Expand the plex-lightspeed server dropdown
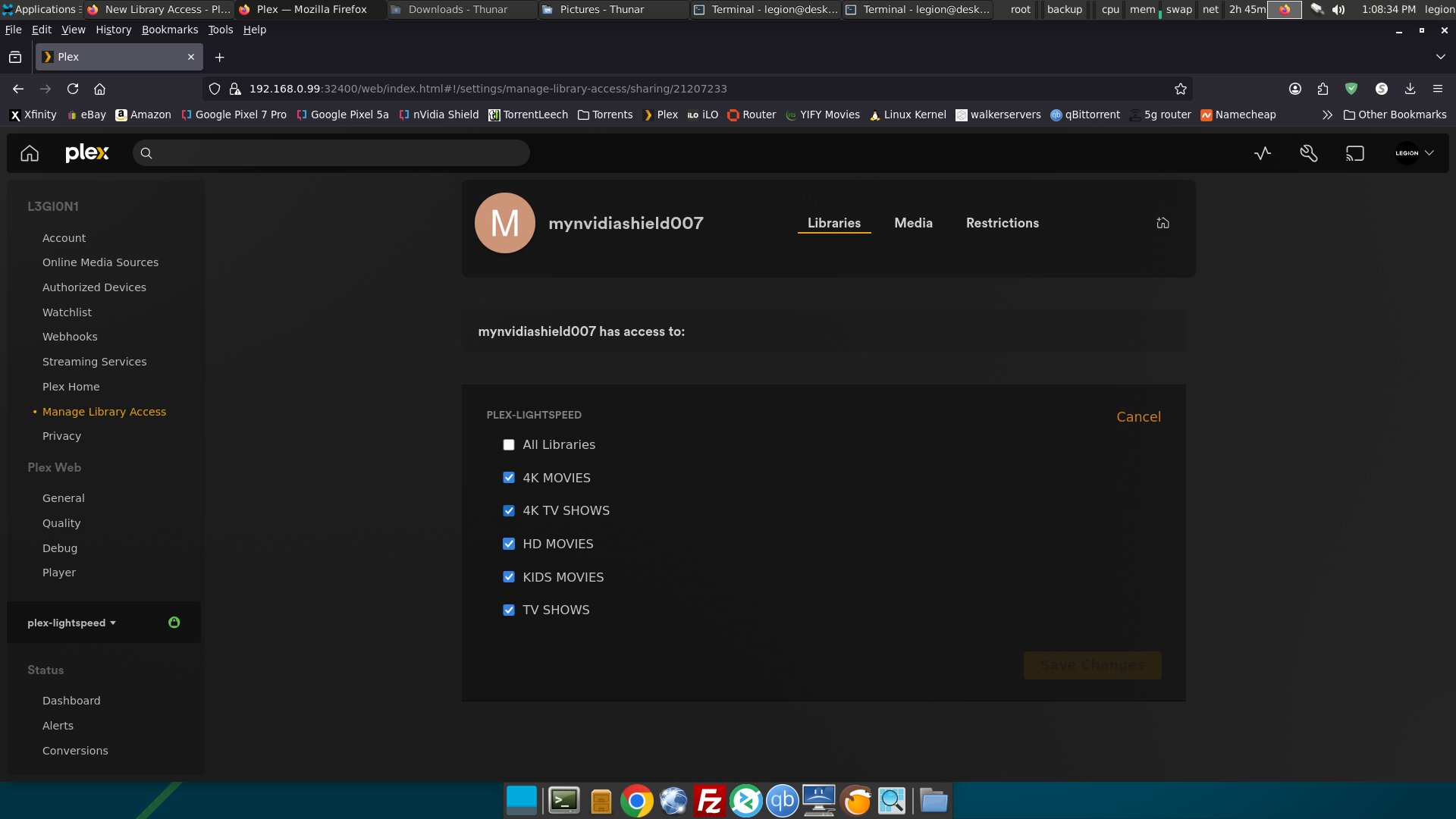This screenshot has height=819, width=1456. coord(72,623)
